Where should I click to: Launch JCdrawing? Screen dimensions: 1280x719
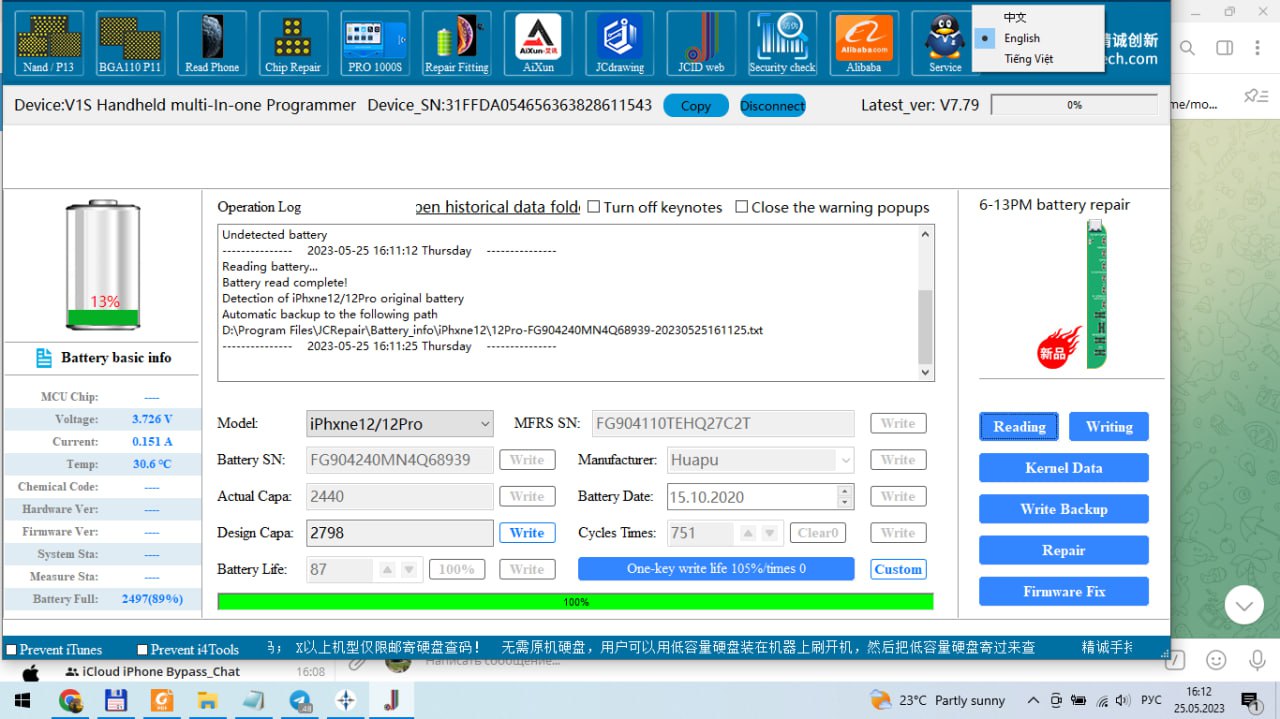620,43
